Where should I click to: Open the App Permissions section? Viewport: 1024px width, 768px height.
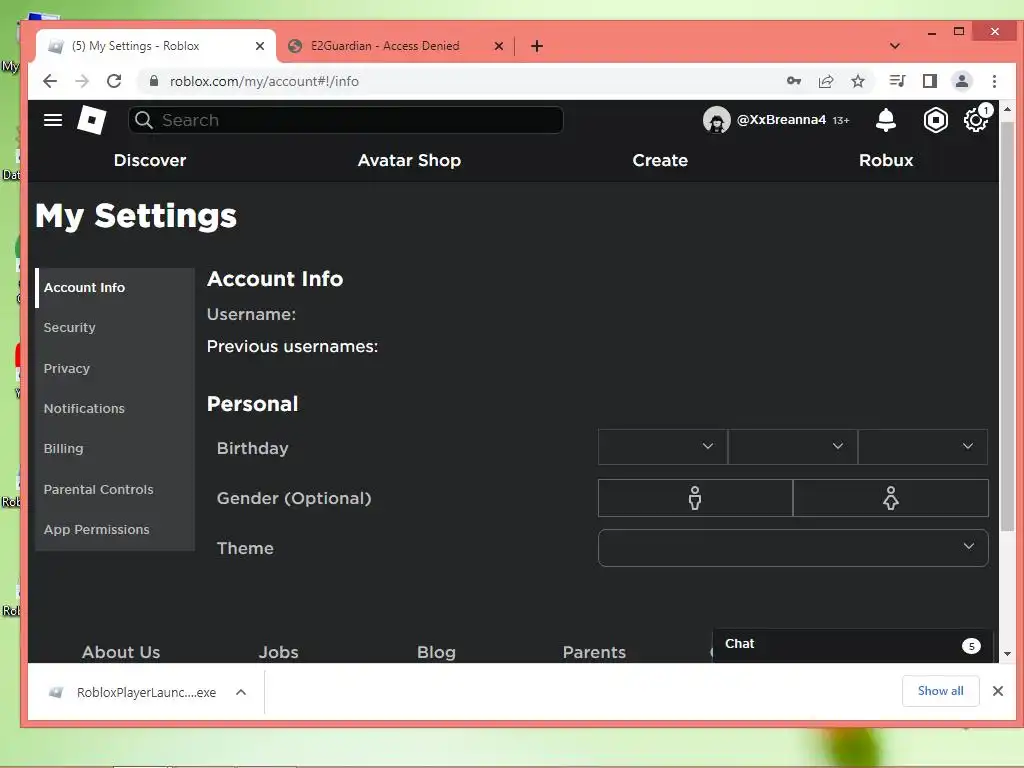point(115,530)
